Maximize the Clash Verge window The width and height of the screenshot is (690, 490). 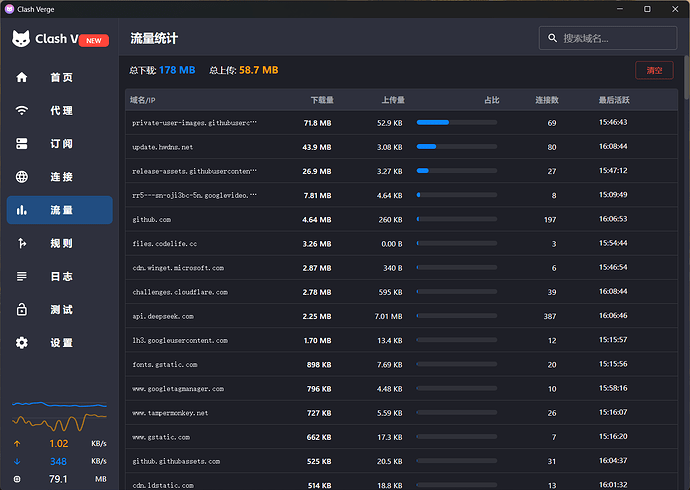coord(647,9)
